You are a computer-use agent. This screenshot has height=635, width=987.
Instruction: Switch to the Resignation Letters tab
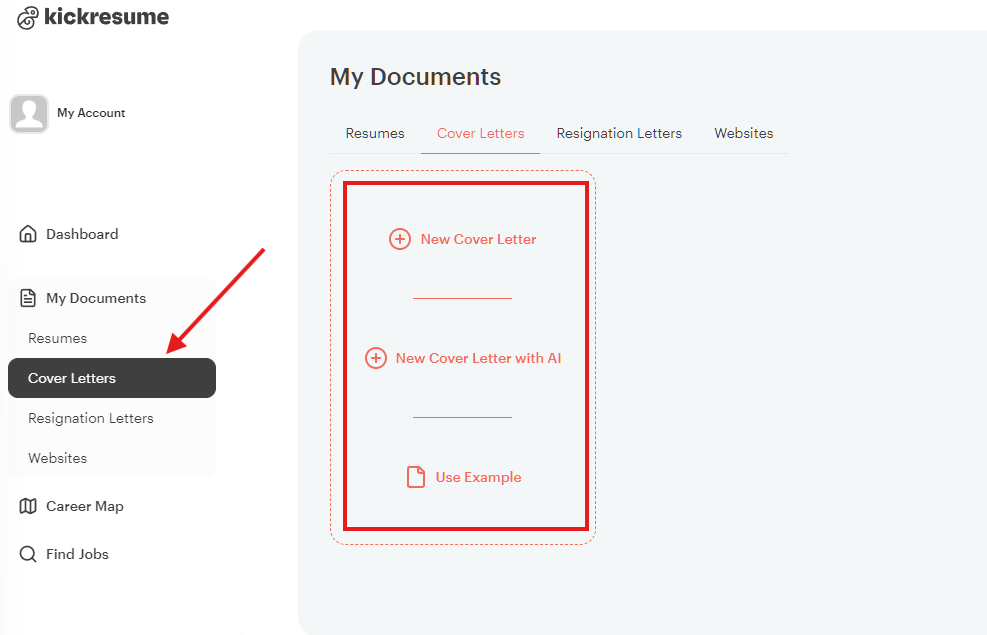click(619, 133)
